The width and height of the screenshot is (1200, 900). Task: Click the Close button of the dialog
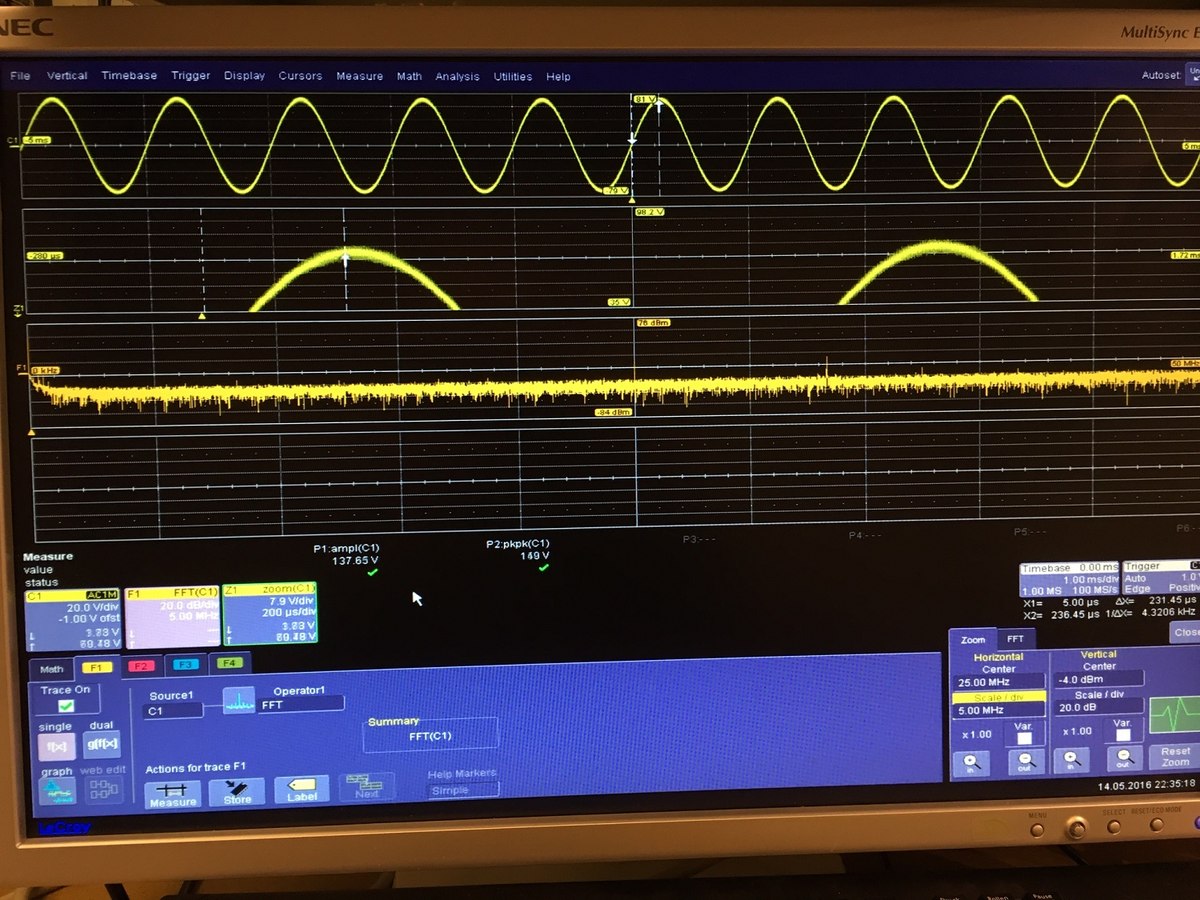(1185, 632)
